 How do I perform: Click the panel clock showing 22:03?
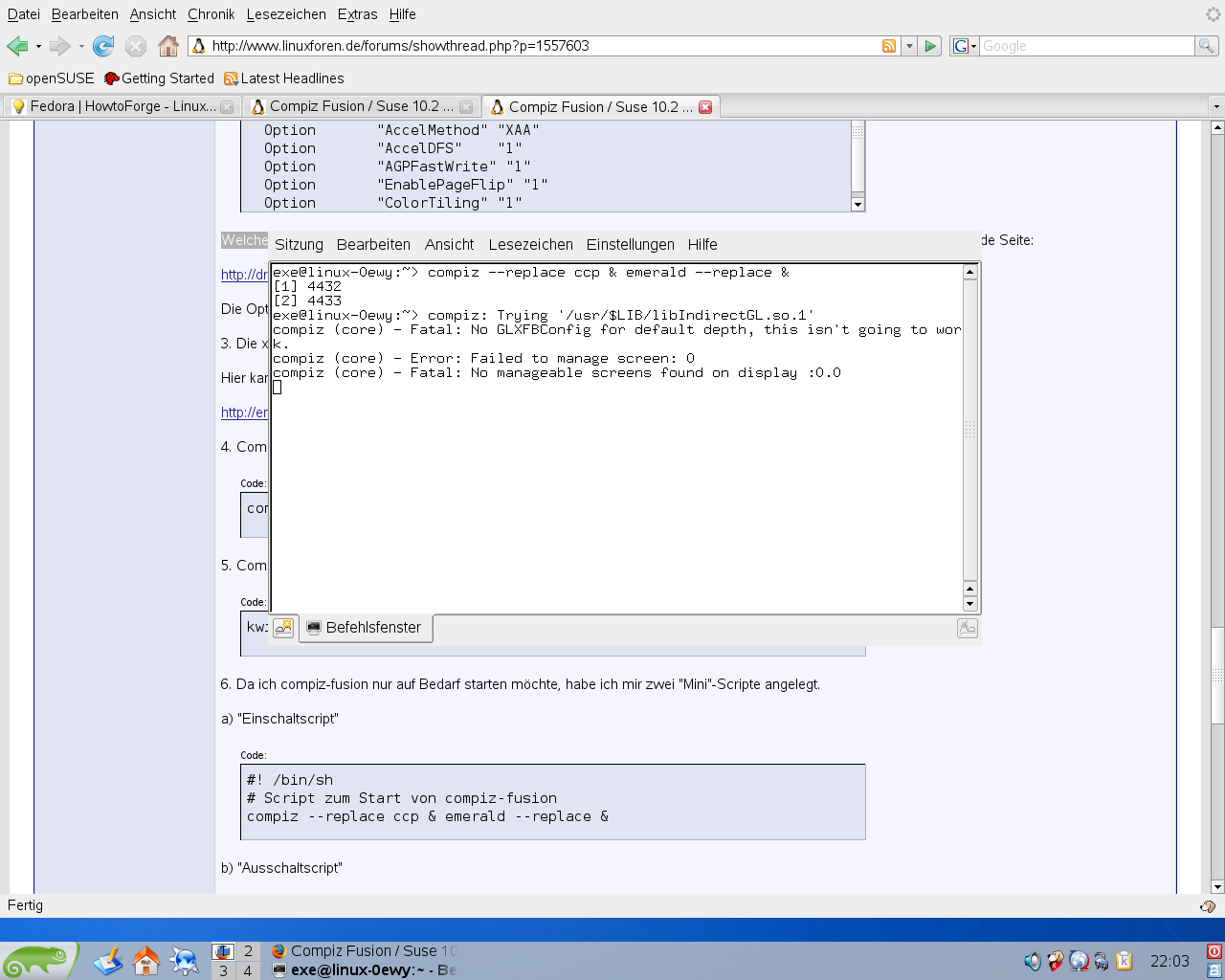coord(1169,961)
